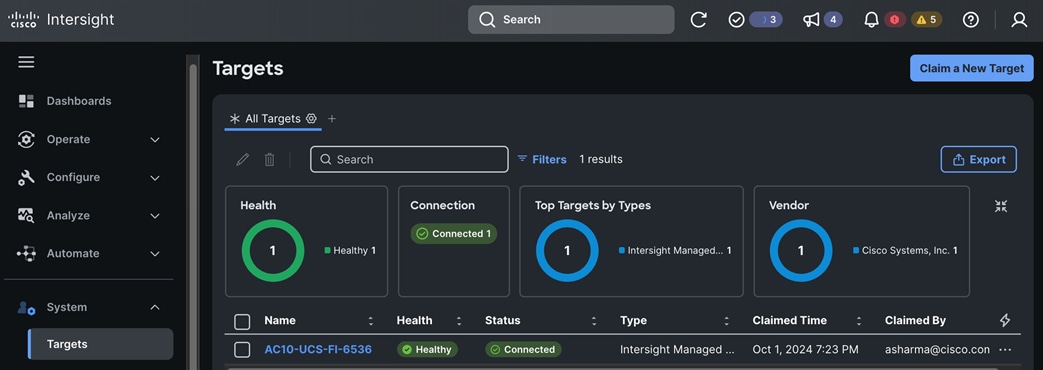This screenshot has width=1043, height=370.
Task: Open the user profile icon
Action: click(x=1019, y=20)
